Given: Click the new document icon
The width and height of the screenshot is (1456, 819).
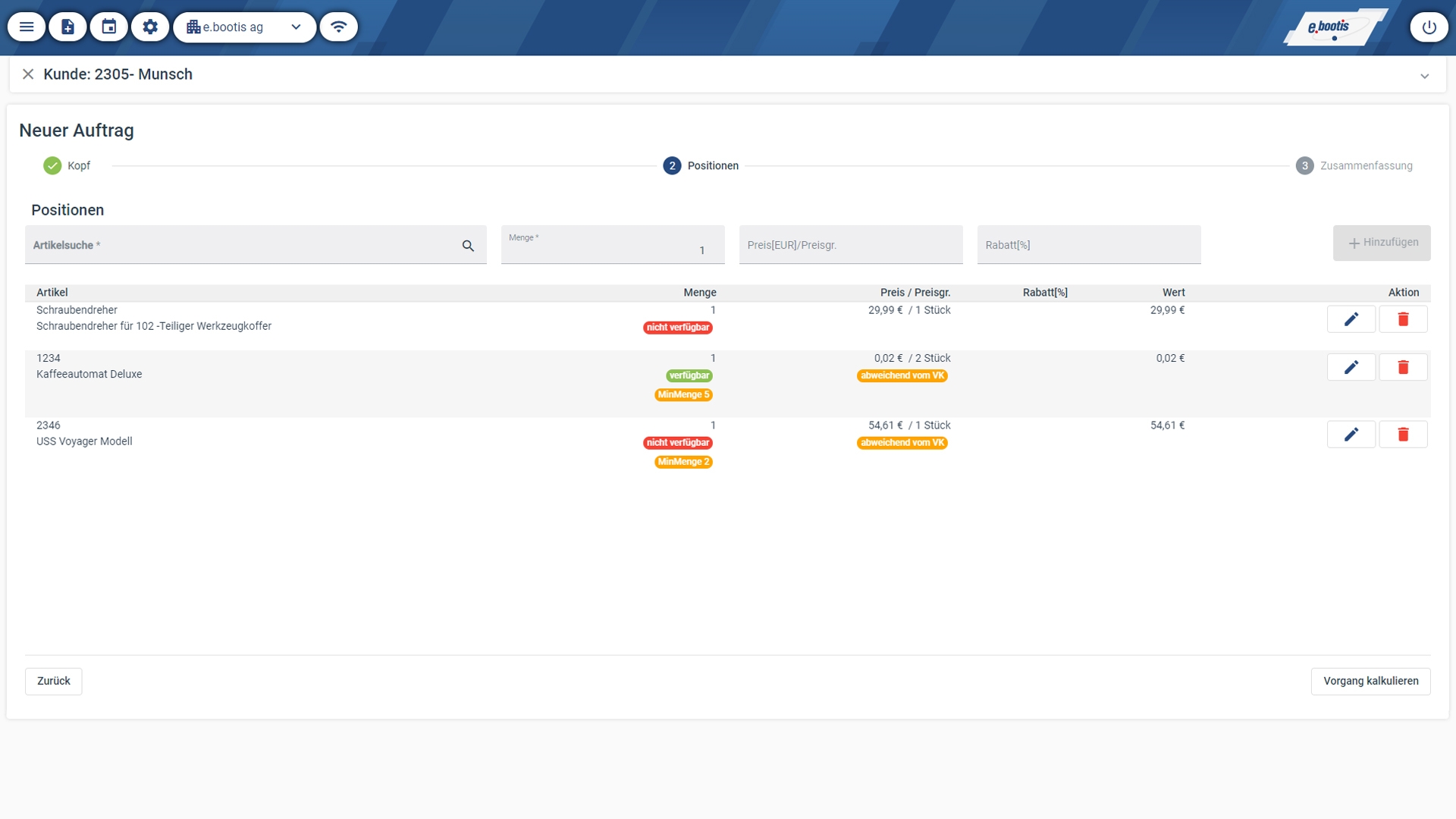Looking at the screenshot, I should coord(67,27).
